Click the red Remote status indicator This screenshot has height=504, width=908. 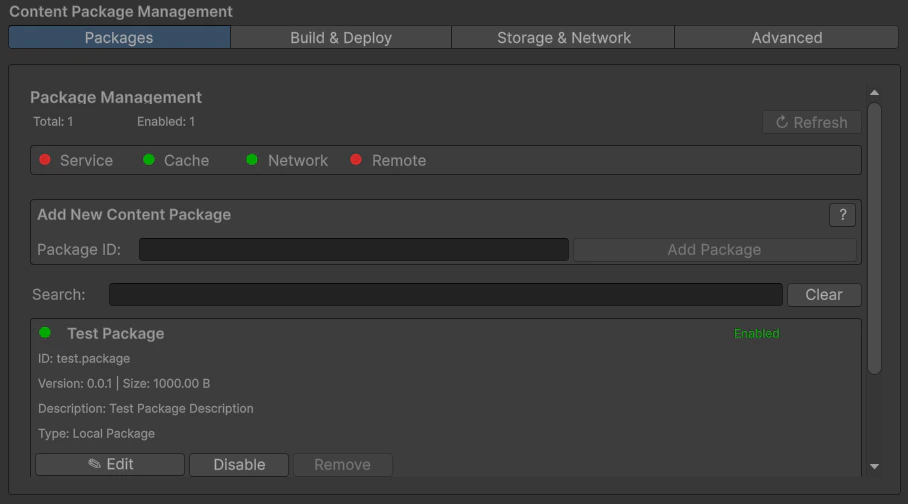[x=356, y=159]
